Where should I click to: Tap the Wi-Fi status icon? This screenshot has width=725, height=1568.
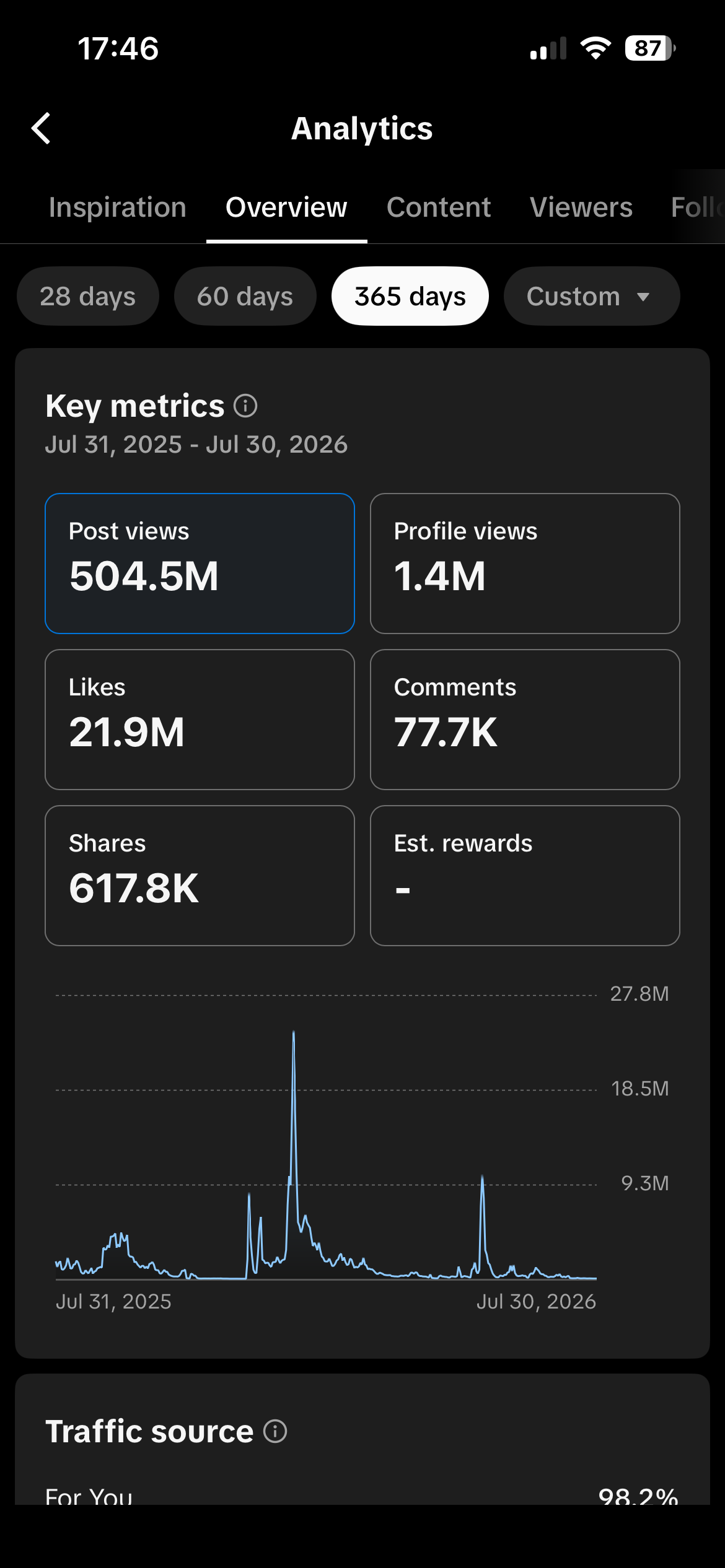click(595, 48)
